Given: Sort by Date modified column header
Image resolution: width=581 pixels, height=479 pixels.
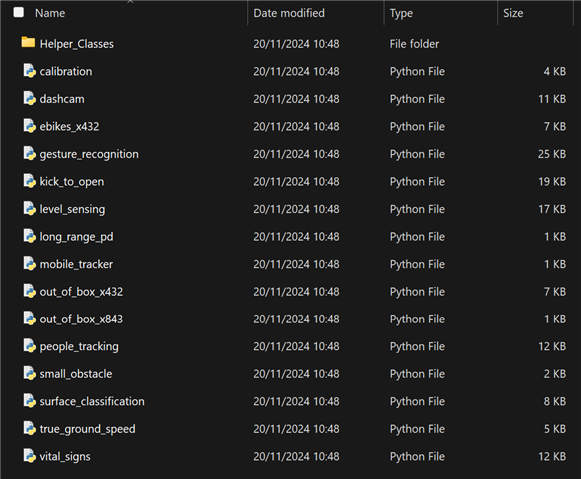Looking at the screenshot, I should pos(289,13).
